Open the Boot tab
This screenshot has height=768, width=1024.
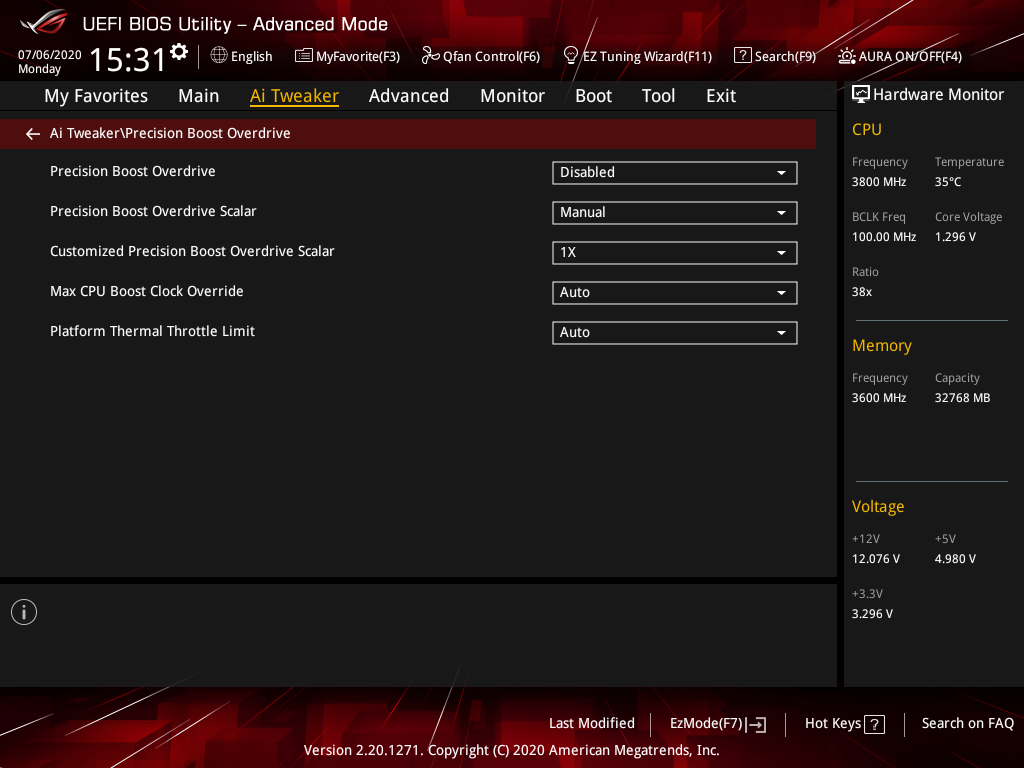coord(593,96)
